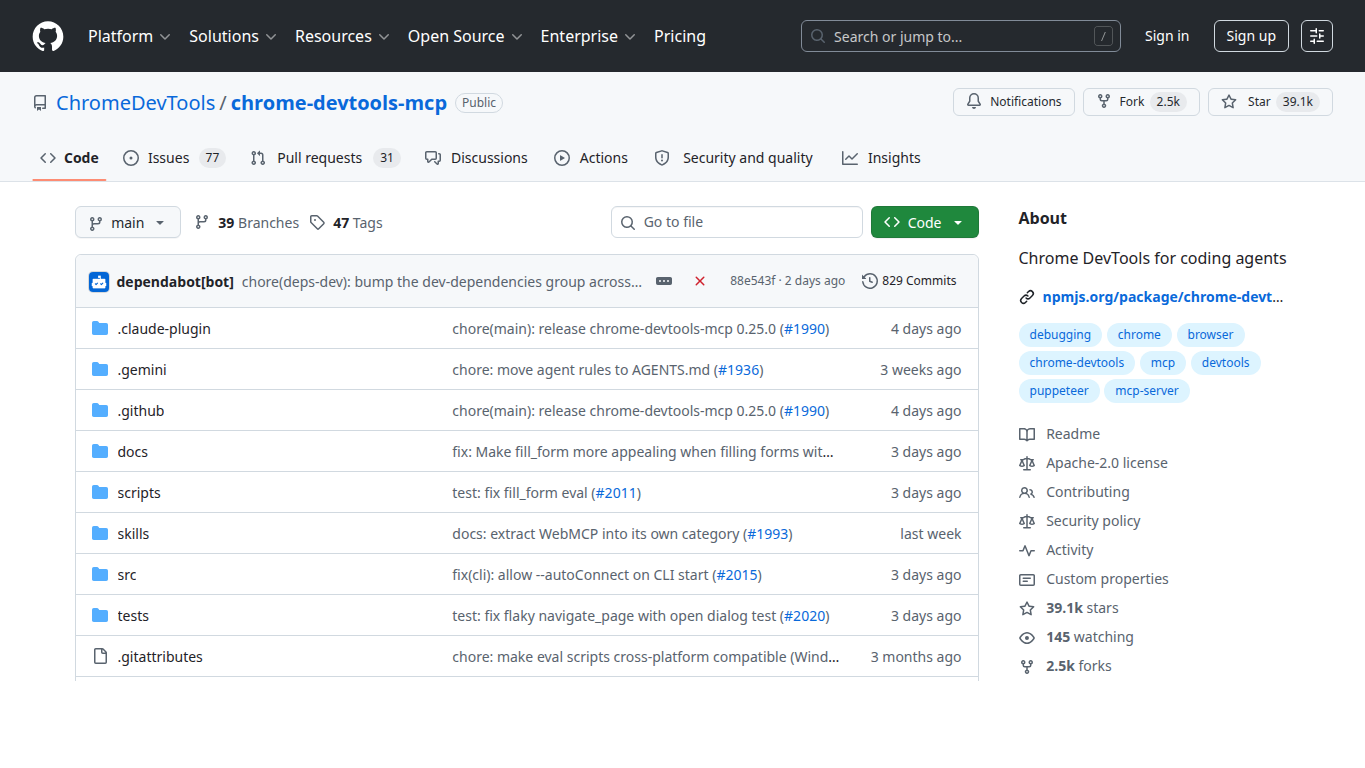The height and width of the screenshot is (768, 1365).
Task: Switch to the Issues tab
Action: pos(174,158)
